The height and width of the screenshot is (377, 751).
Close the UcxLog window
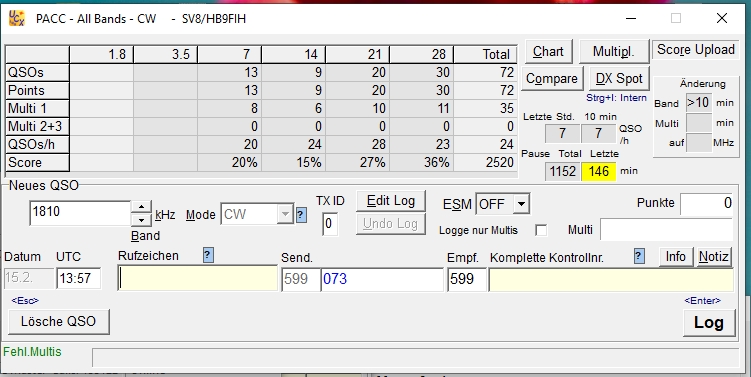click(x=722, y=18)
